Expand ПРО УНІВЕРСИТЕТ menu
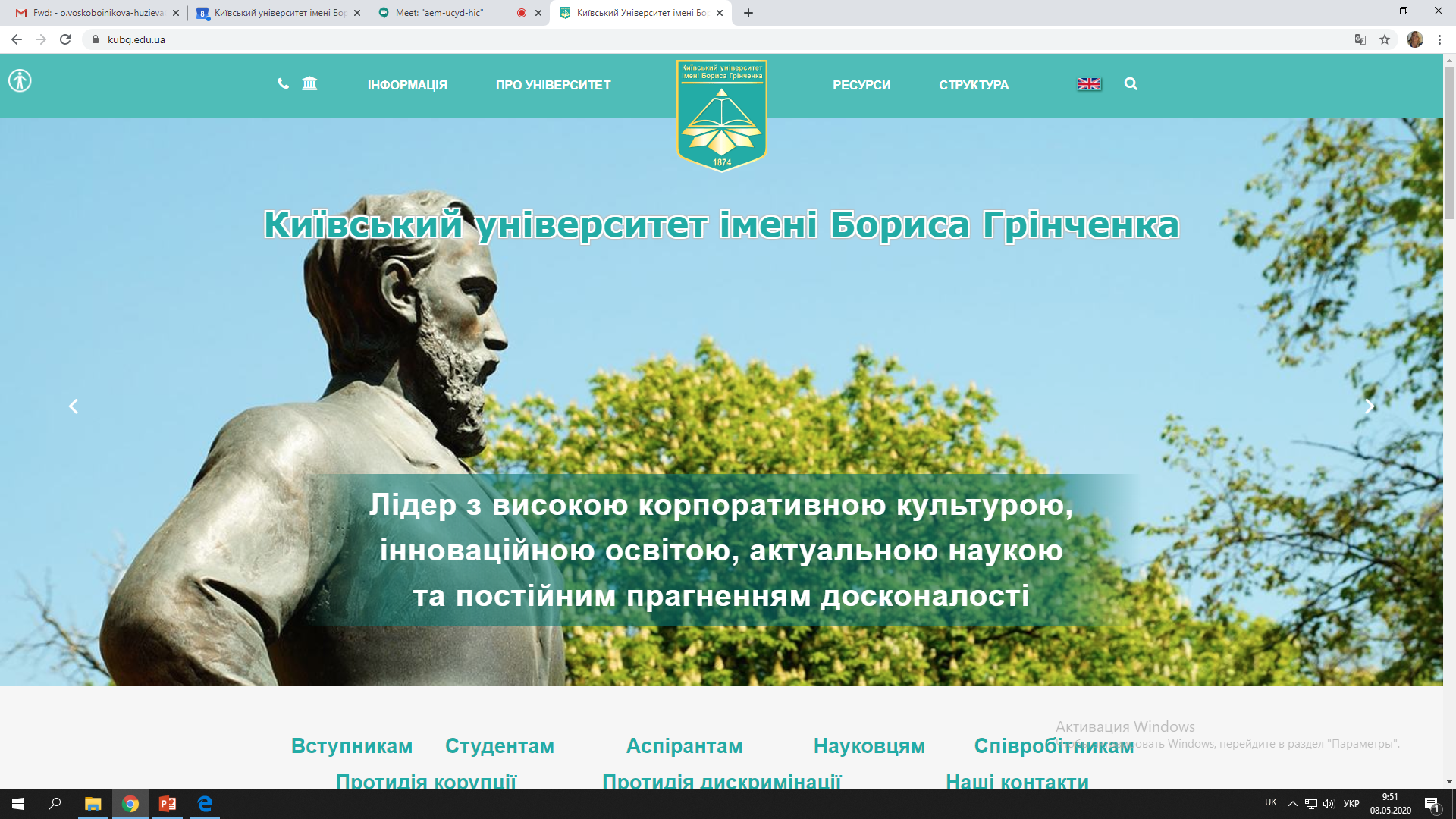This screenshot has height=819, width=1456. pyautogui.click(x=553, y=85)
